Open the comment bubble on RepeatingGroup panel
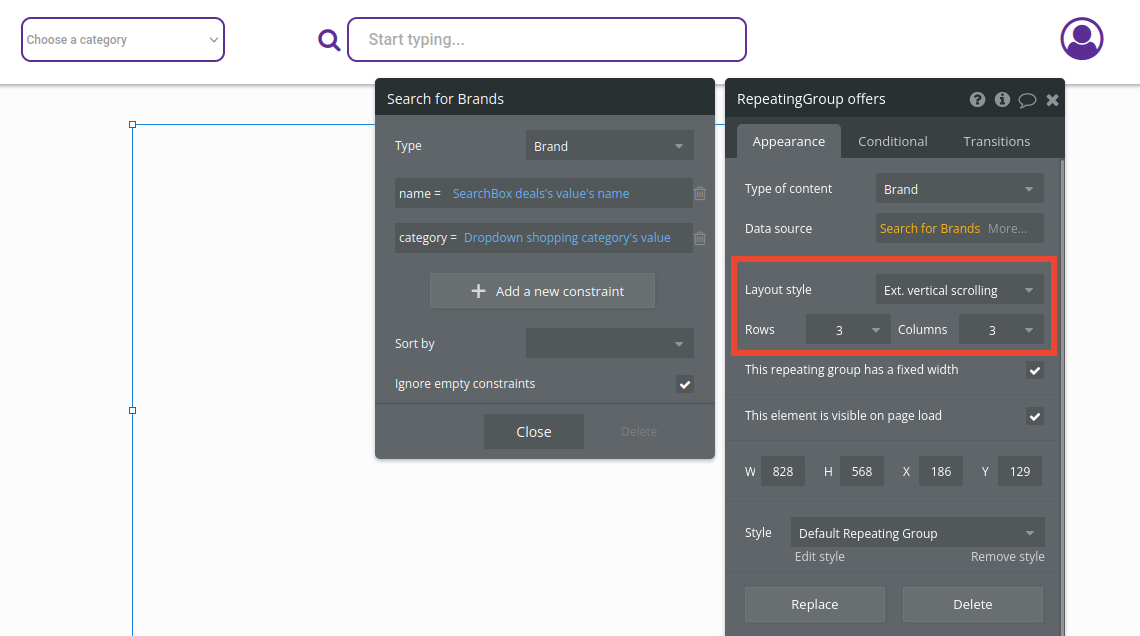This screenshot has width=1140, height=636. tap(1027, 99)
